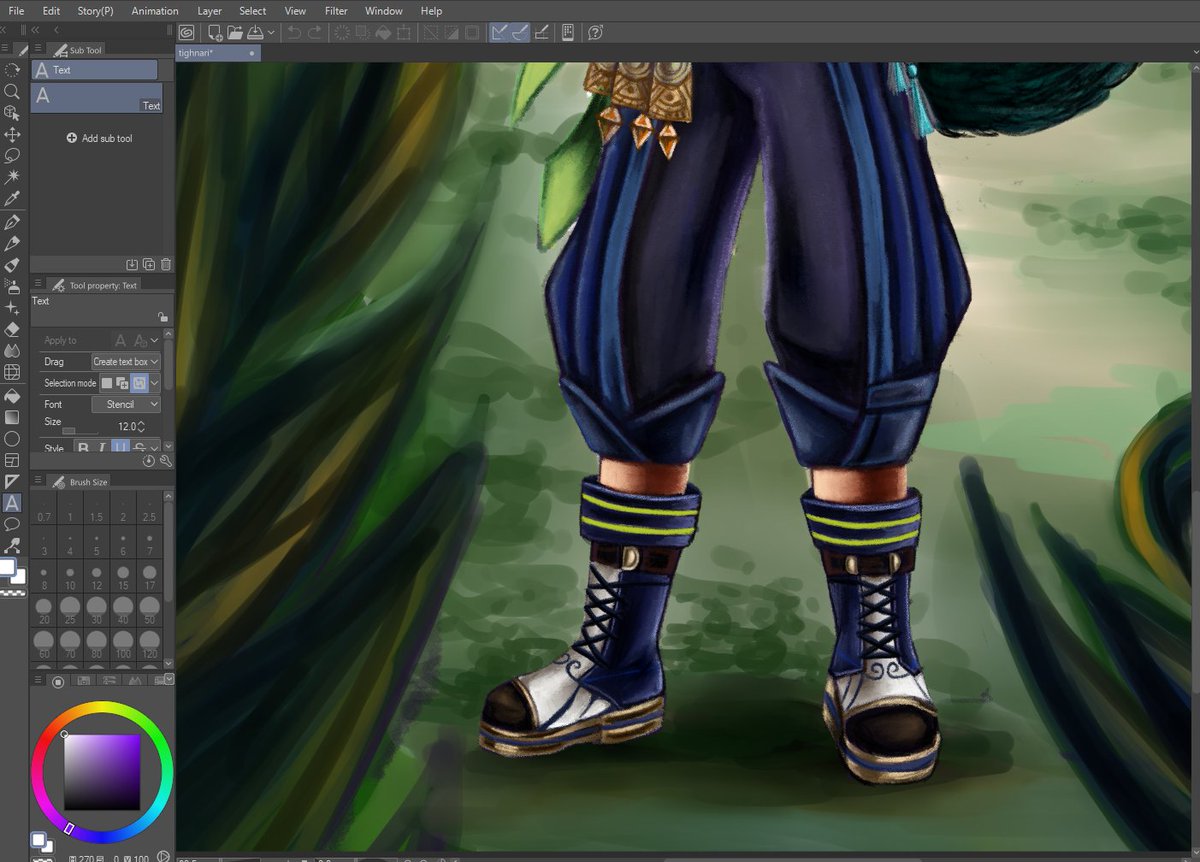Toggle Bold text style
Image resolution: width=1200 pixels, height=862 pixels.
coord(84,448)
